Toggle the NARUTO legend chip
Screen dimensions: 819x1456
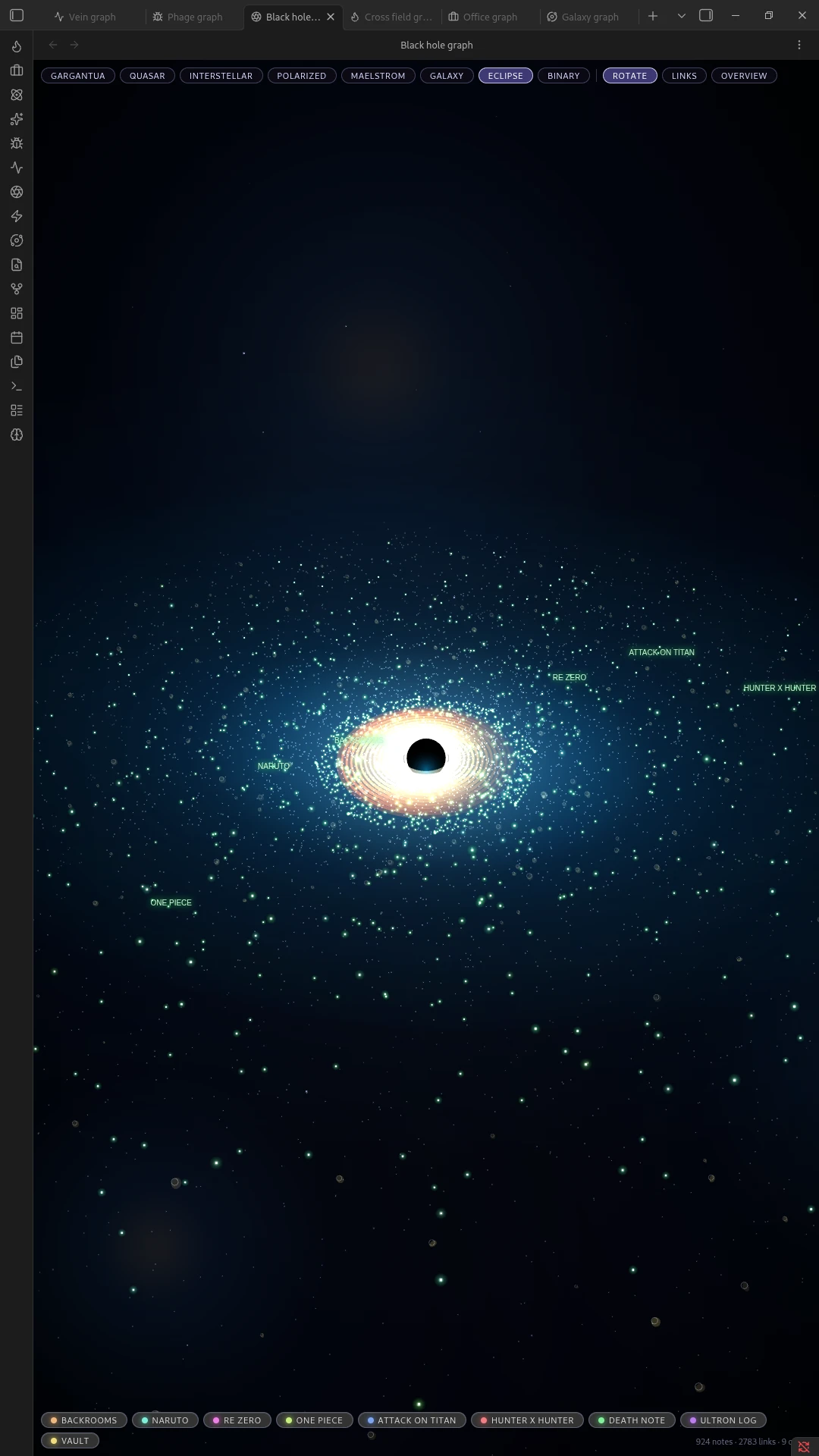tap(165, 1420)
